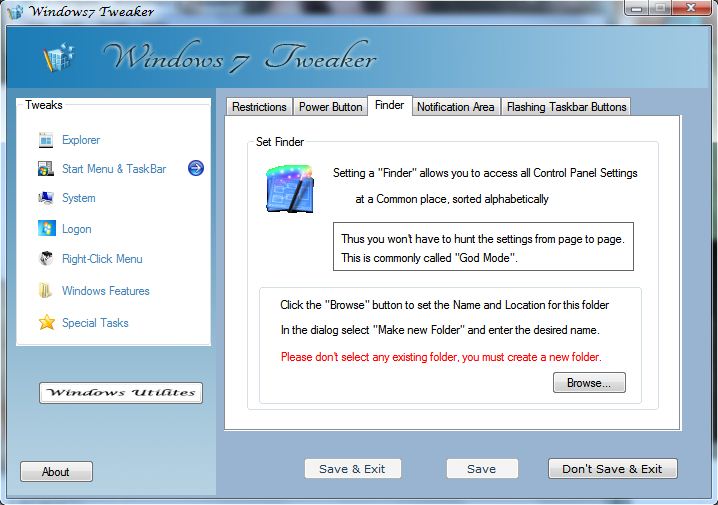Click the title bar application icon
This screenshot has height=505, width=718.
coord(16,11)
